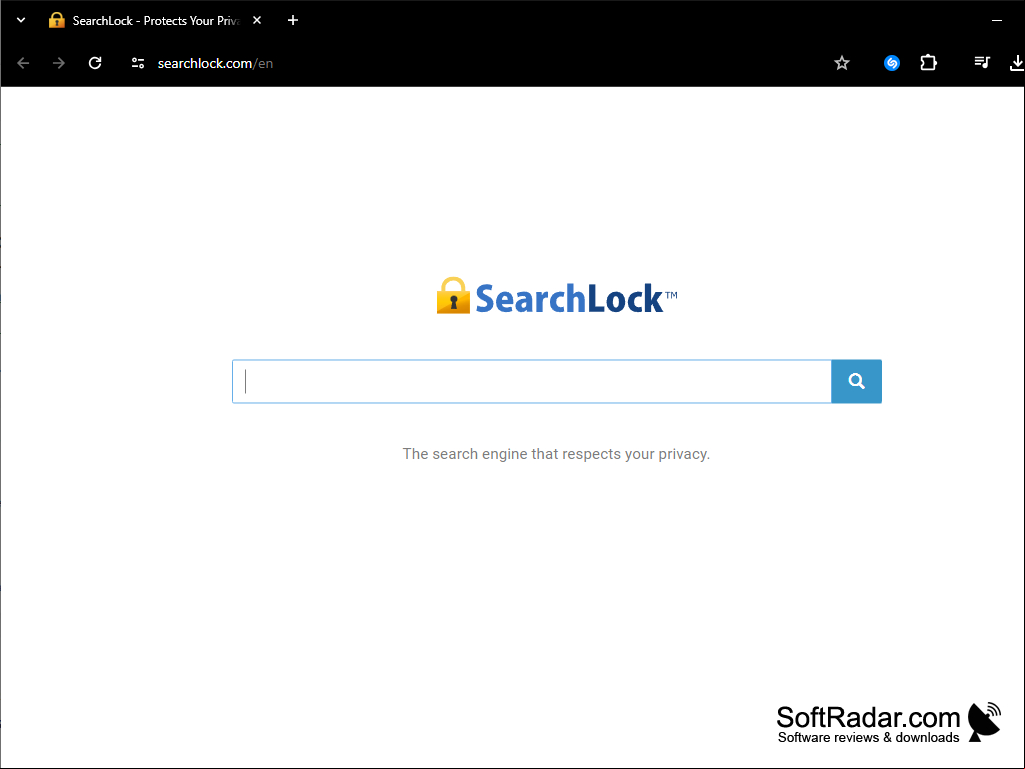Image resolution: width=1025 pixels, height=769 pixels.
Task: Close the SearchLock tab
Action: coord(257,20)
